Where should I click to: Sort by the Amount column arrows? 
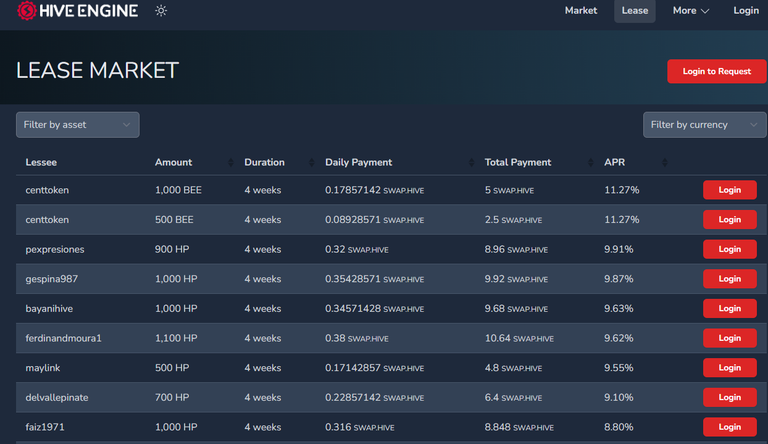point(231,163)
